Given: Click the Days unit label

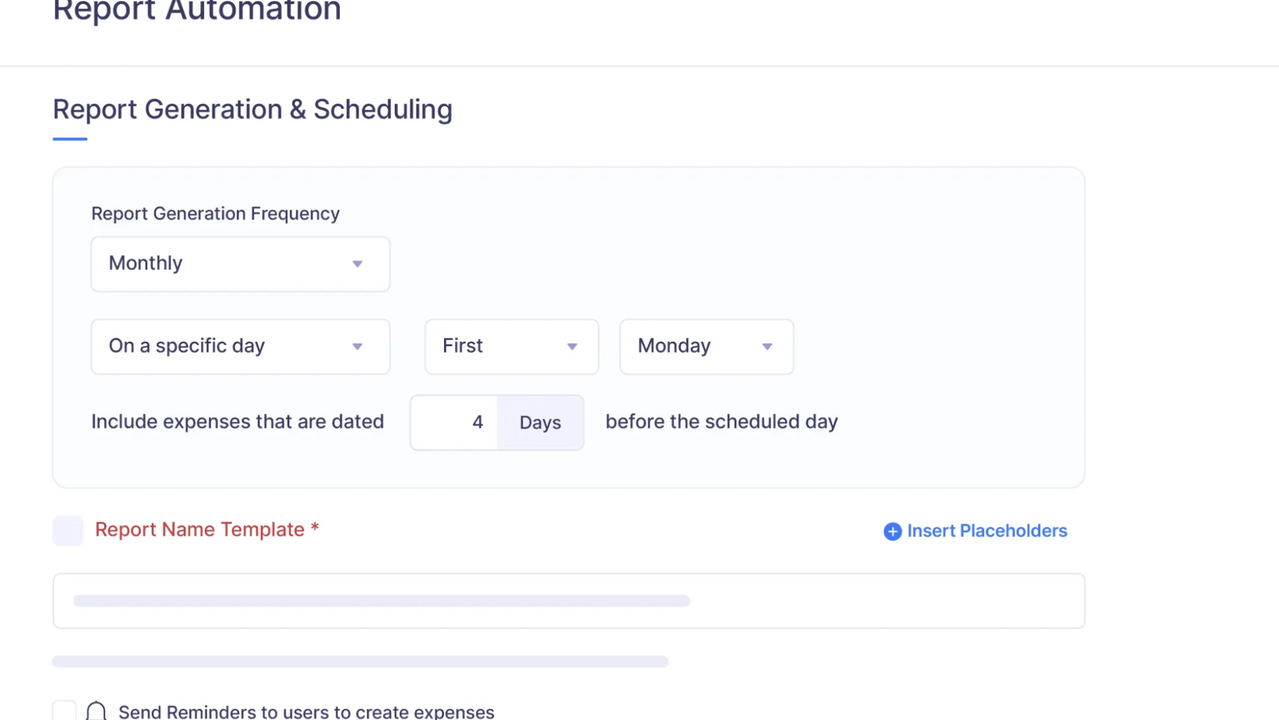Looking at the screenshot, I should [540, 422].
